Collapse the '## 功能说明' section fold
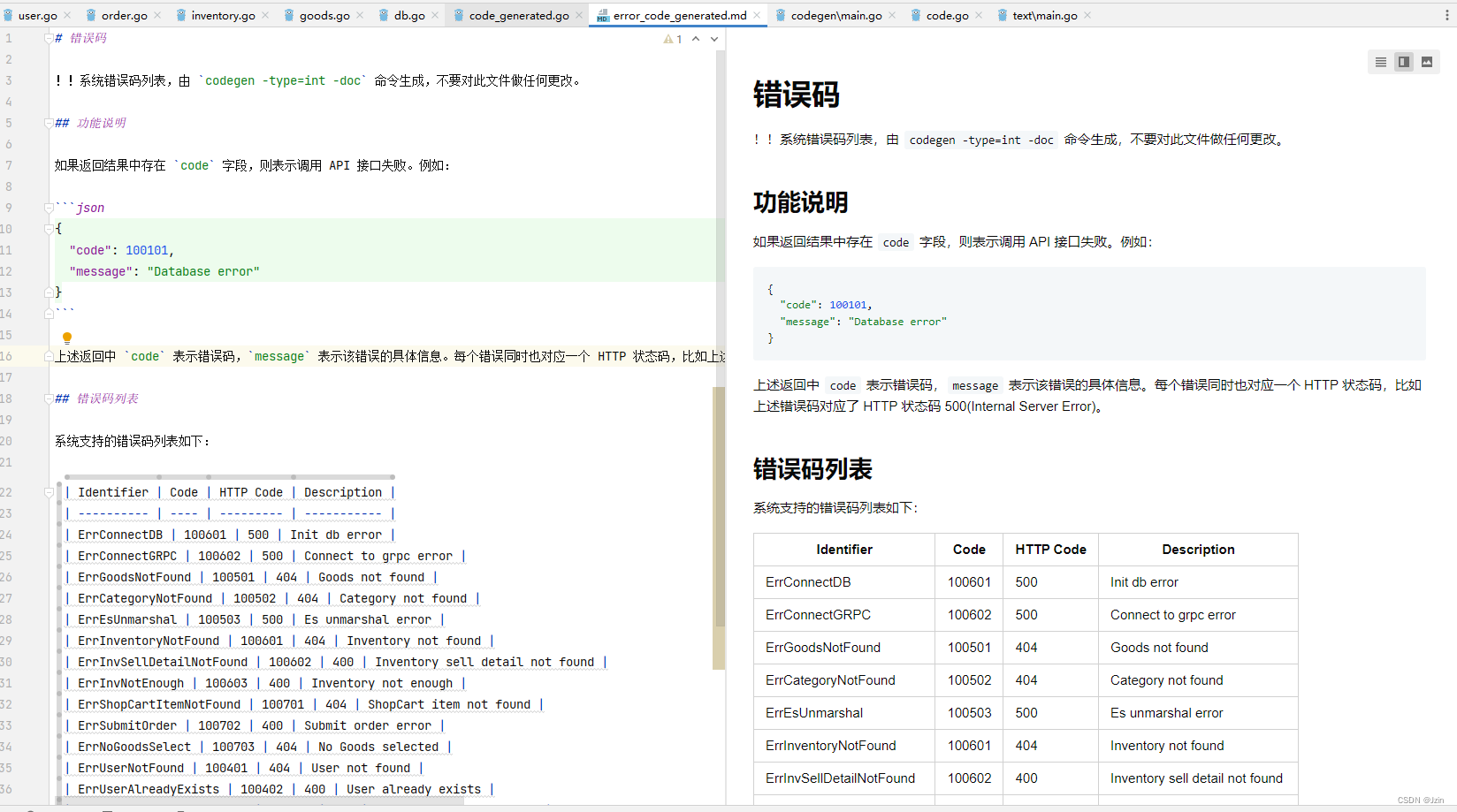This screenshot has width=1457, height=812. pyautogui.click(x=49, y=123)
